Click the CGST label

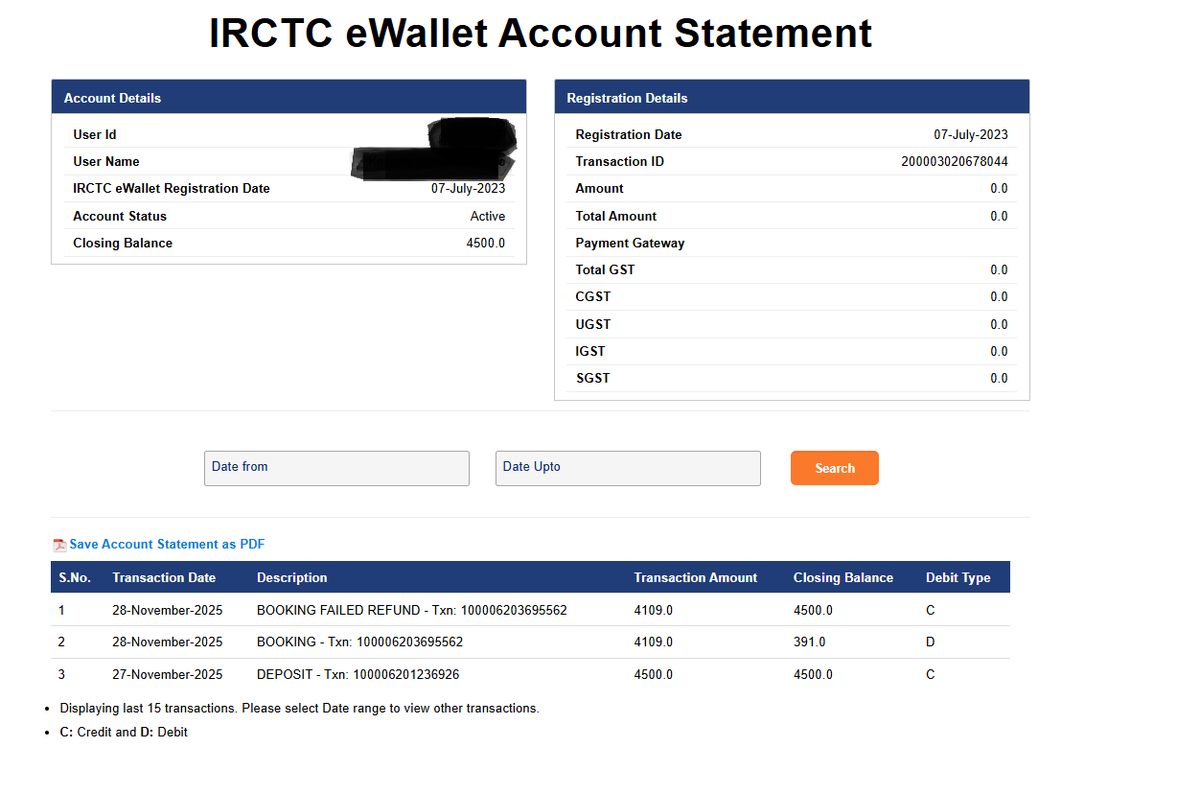pos(593,297)
